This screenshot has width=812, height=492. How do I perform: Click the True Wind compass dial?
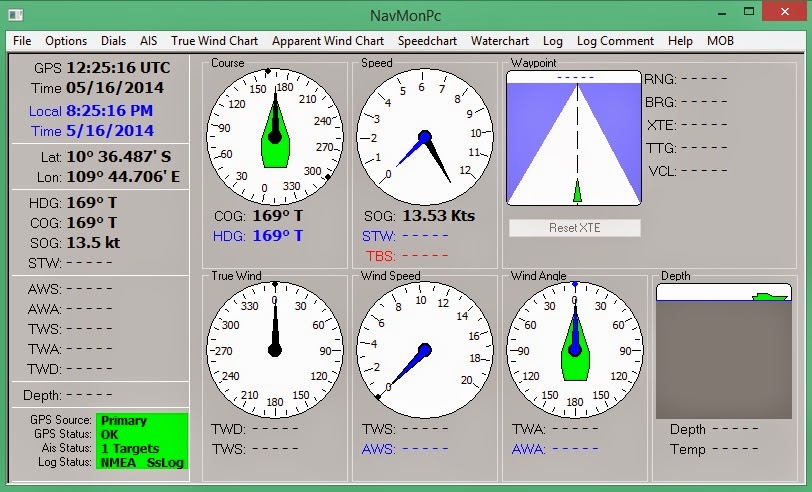coord(274,350)
